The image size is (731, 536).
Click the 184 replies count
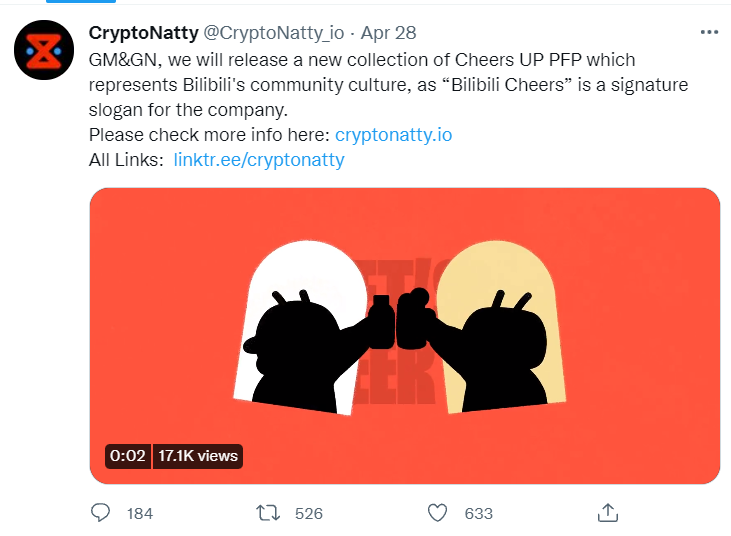(140, 513)
